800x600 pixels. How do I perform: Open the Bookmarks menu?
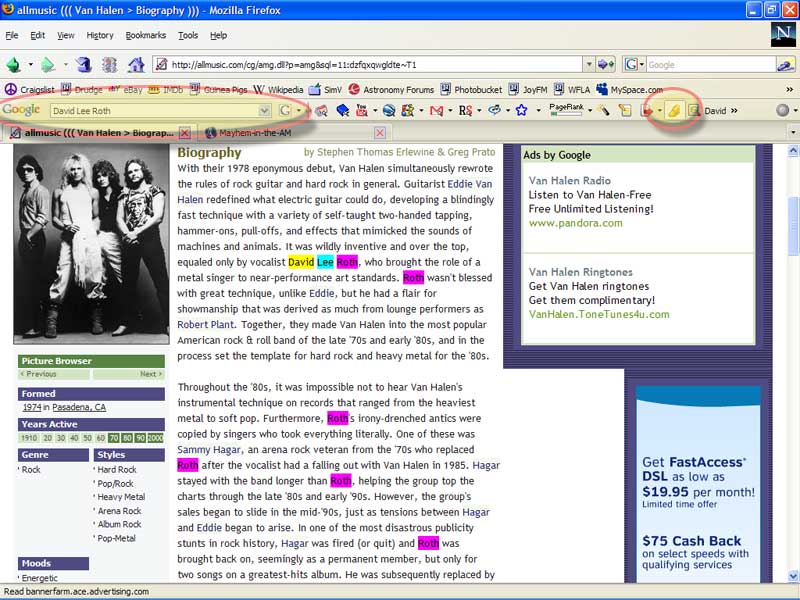tap(145, 35)
